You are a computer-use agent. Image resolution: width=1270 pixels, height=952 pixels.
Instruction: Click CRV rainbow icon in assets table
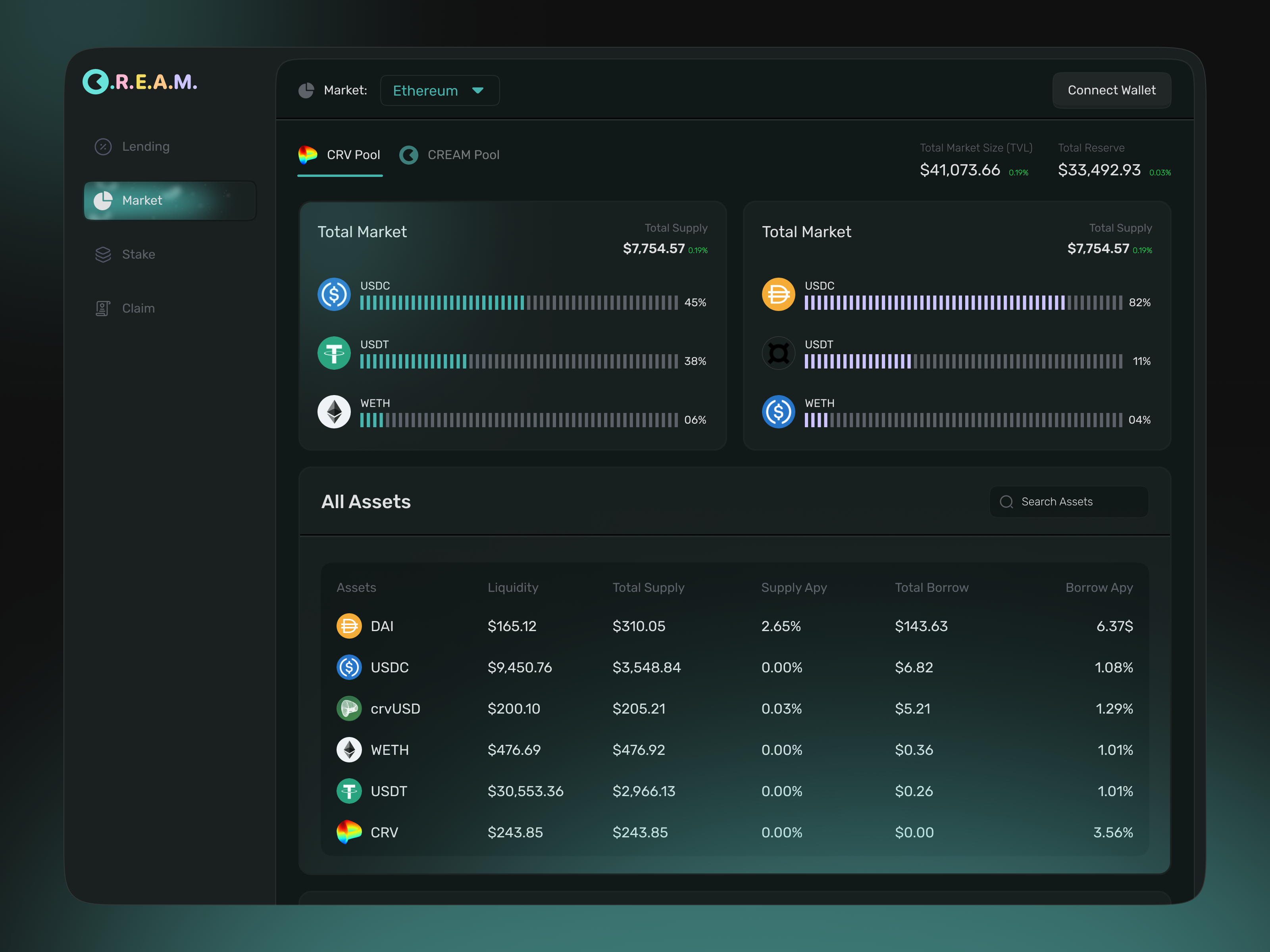349,833
